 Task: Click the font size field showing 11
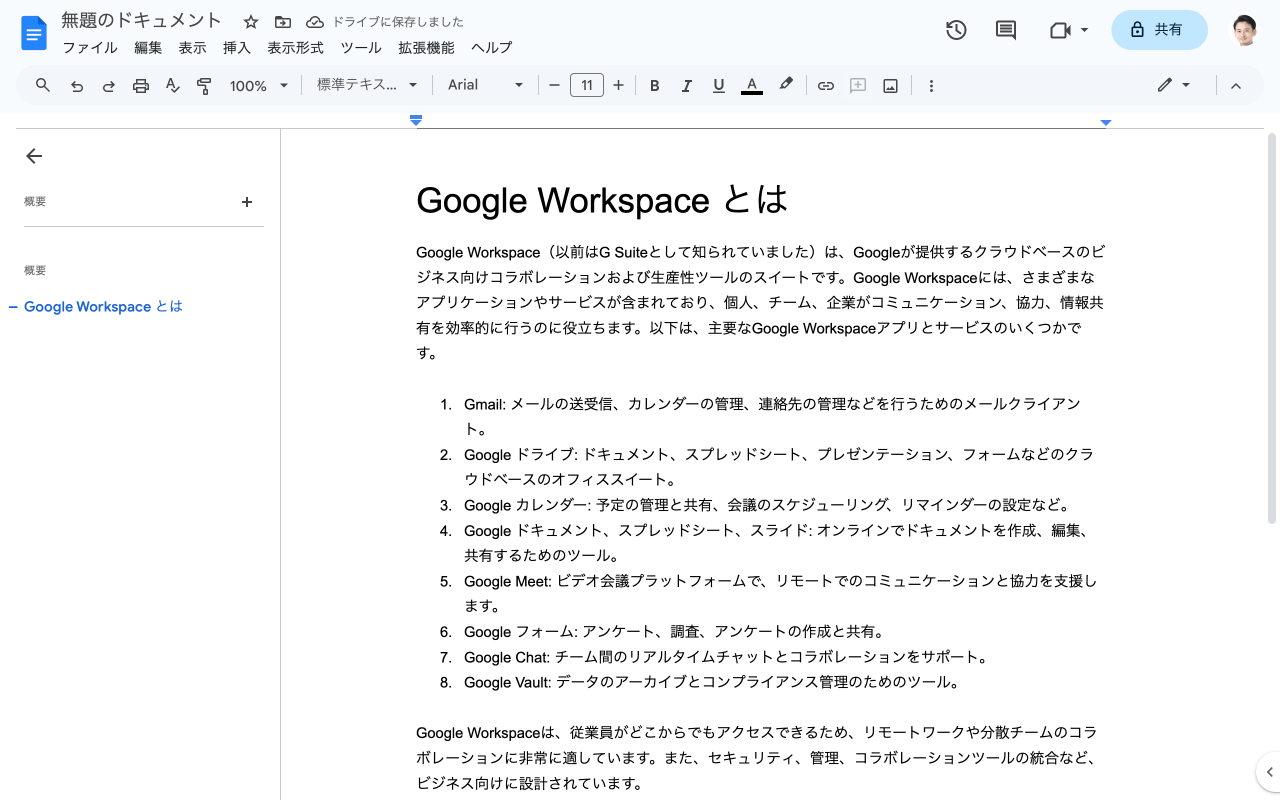[587, 86]
